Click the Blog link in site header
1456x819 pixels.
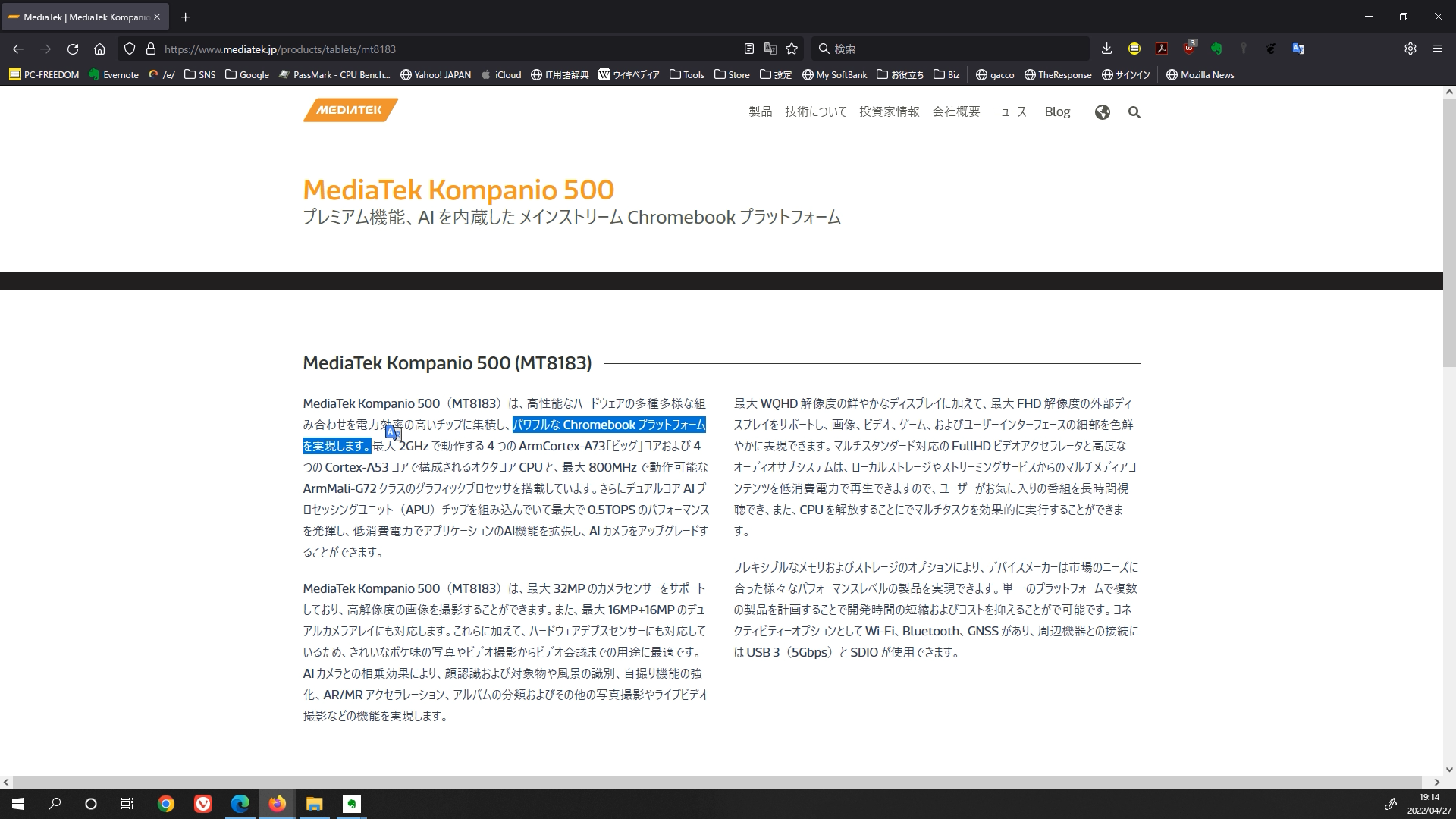click(x=1056, y=111)
